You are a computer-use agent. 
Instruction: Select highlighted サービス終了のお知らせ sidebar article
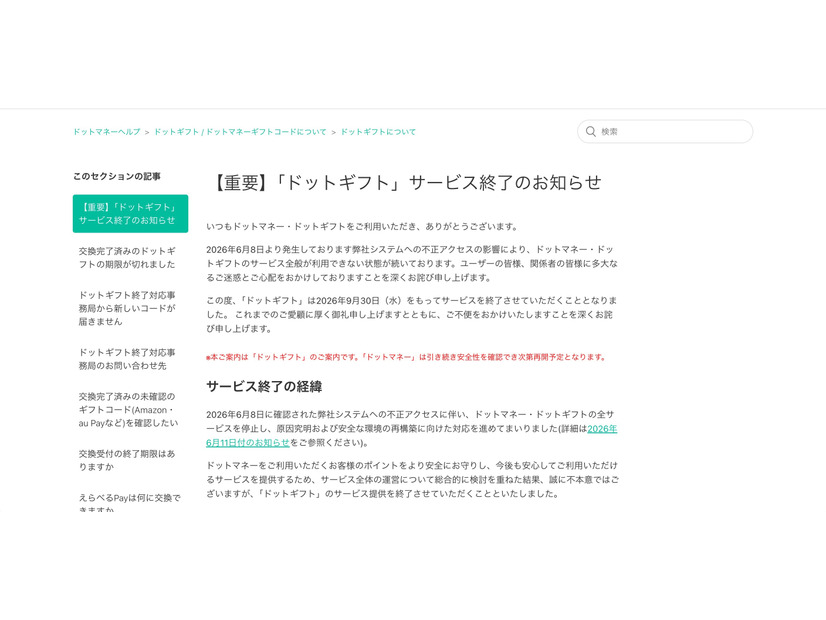click(130, 214)
